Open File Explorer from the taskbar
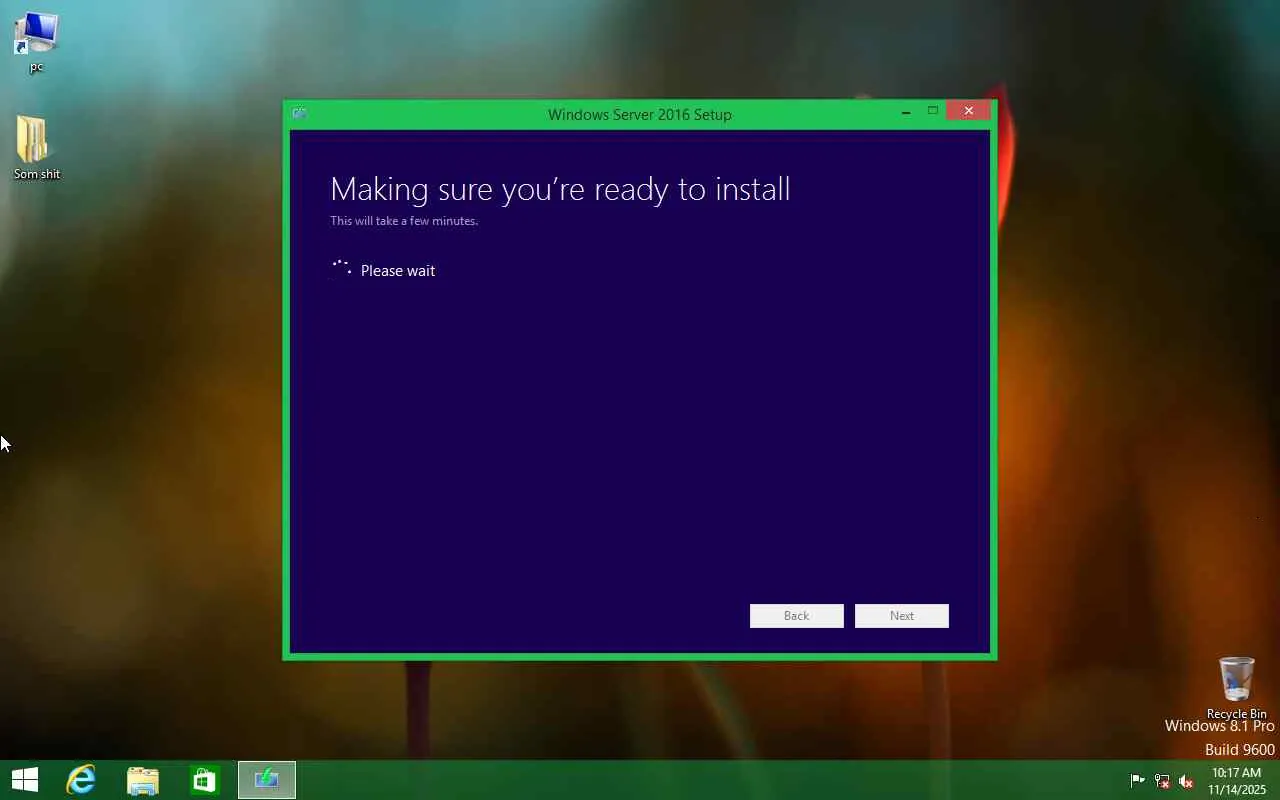Screen dimensions: 1280x800 pos(143,780)
